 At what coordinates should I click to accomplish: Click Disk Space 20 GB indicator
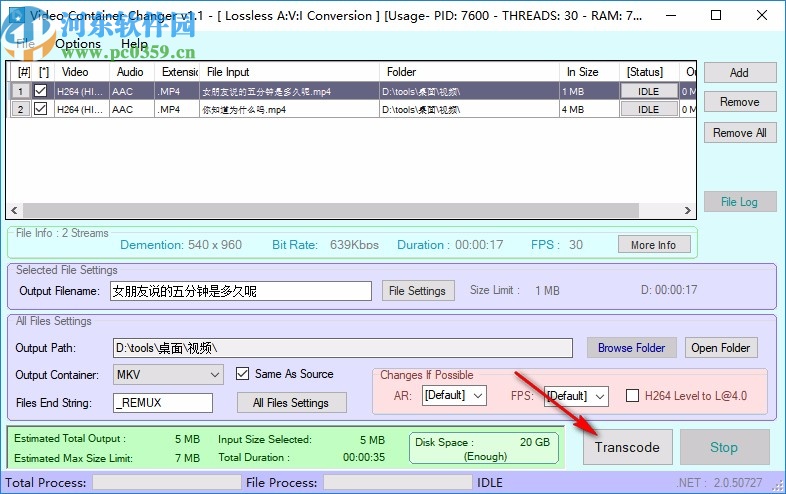point(484,448)
